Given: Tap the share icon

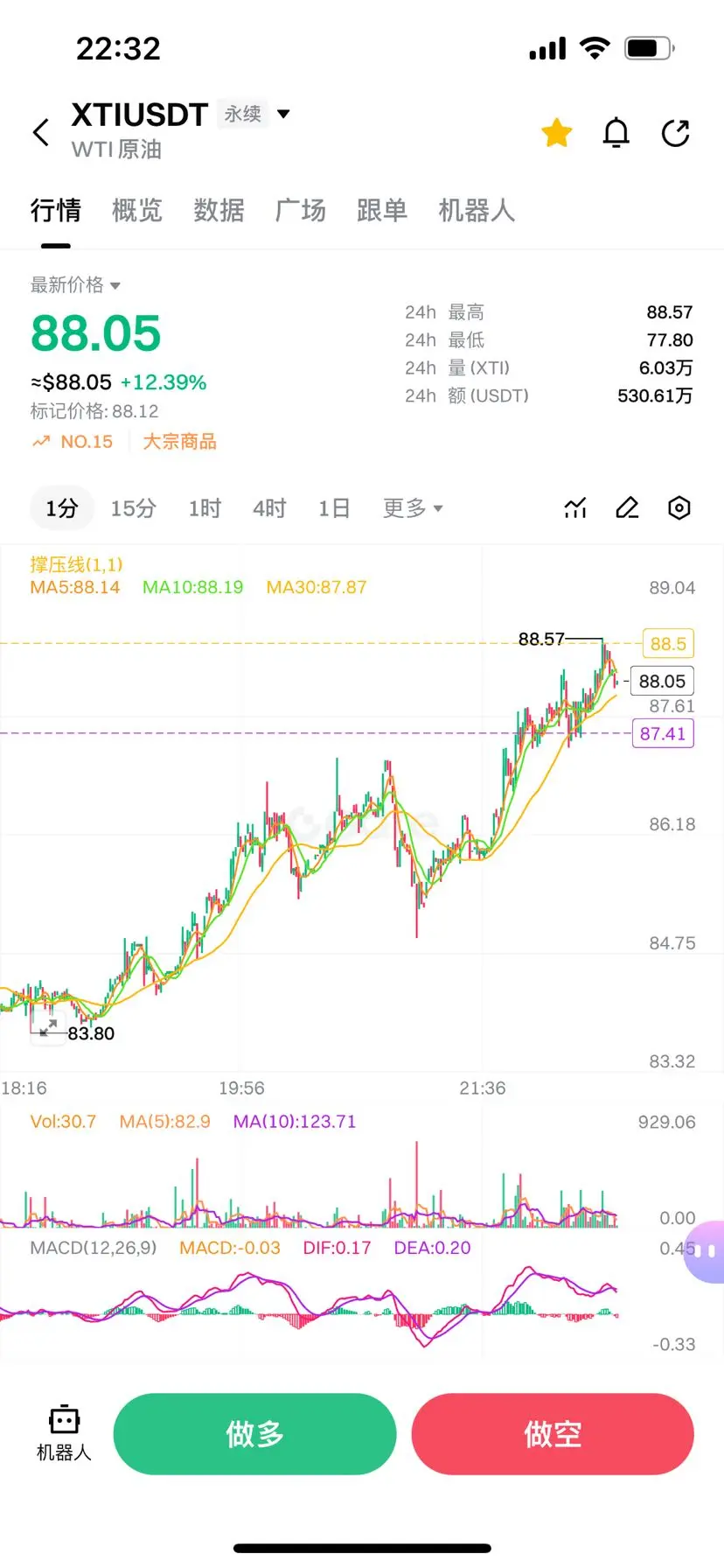Looking at the screenshot, I should pos(676,133).
